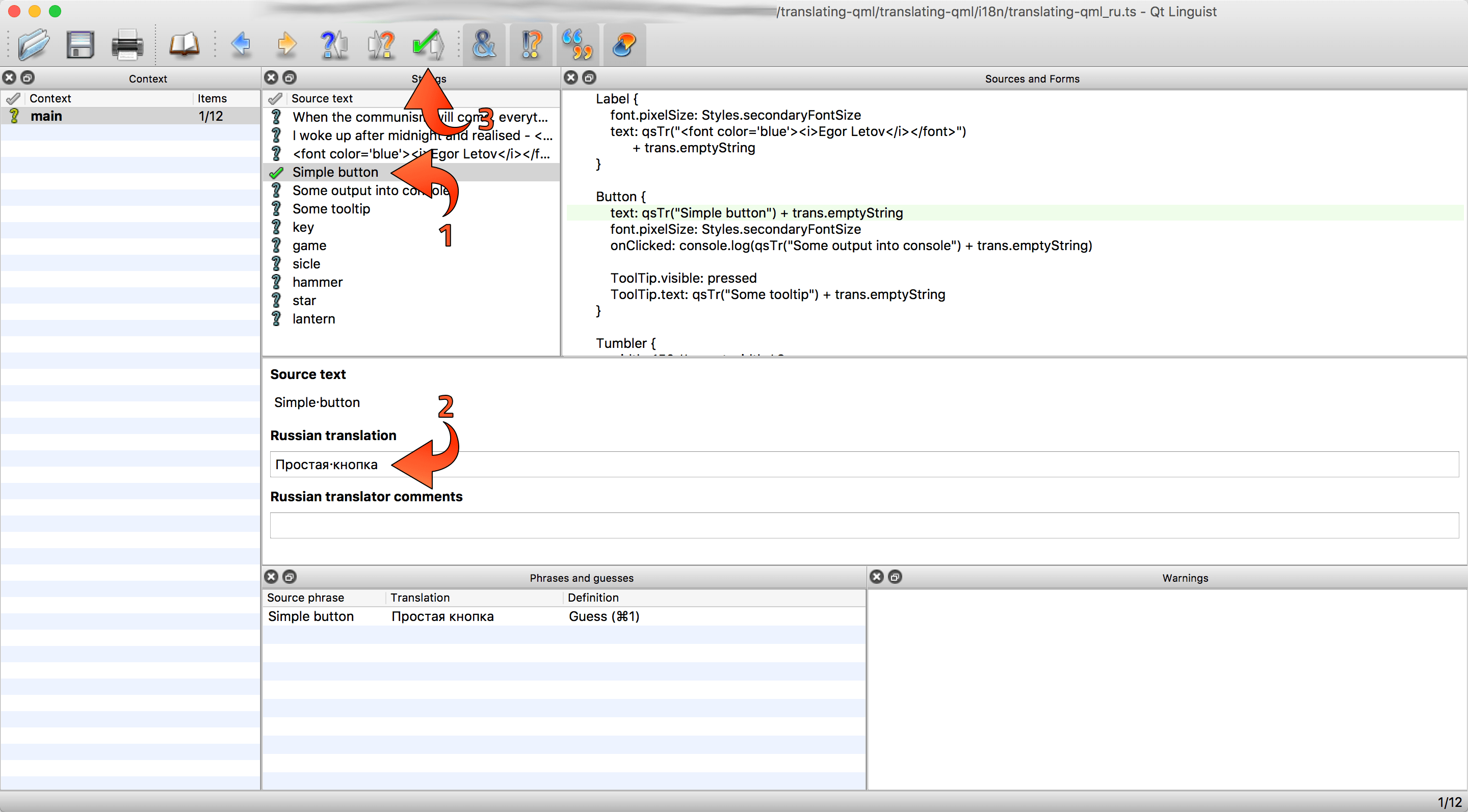Screen dimensions: 1468x812
Task: Toggle phrase match validation (quotes icon)
Action: (x=578, y=44)
